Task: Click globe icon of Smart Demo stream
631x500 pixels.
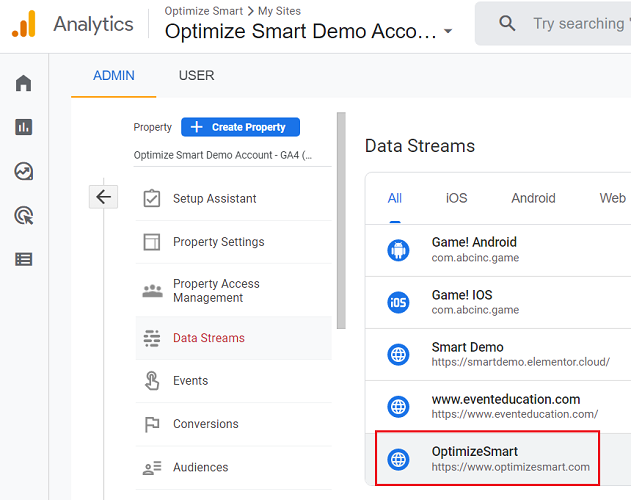Action: tap(398, 355)
